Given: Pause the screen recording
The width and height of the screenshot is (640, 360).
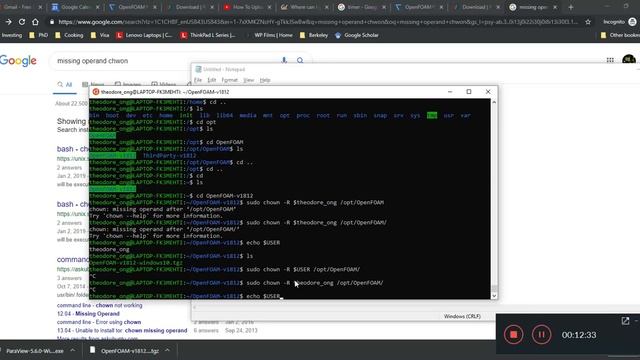Looking at the screenshot, I should pyautogui.click(x=541, y=335).
